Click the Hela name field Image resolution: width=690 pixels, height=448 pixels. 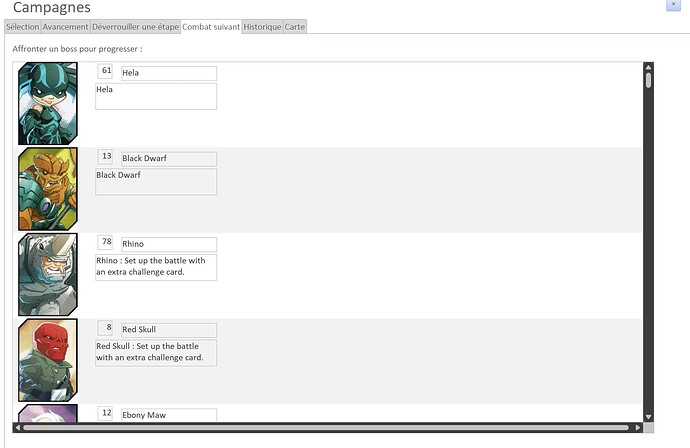(169, 73)
